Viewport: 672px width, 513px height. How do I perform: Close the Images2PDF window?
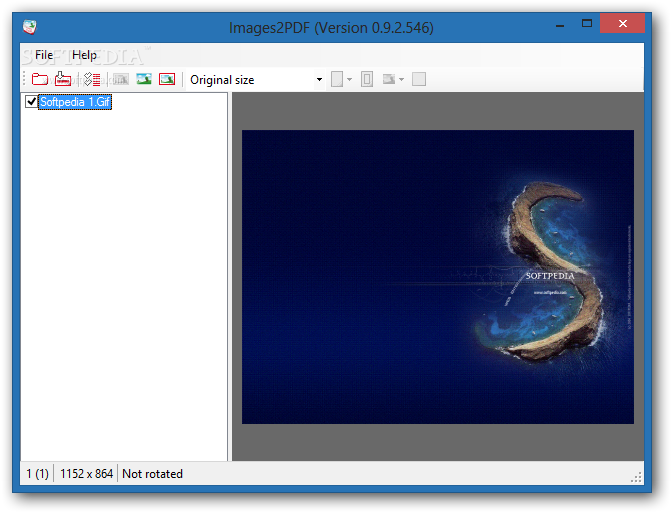click(622, 23)
